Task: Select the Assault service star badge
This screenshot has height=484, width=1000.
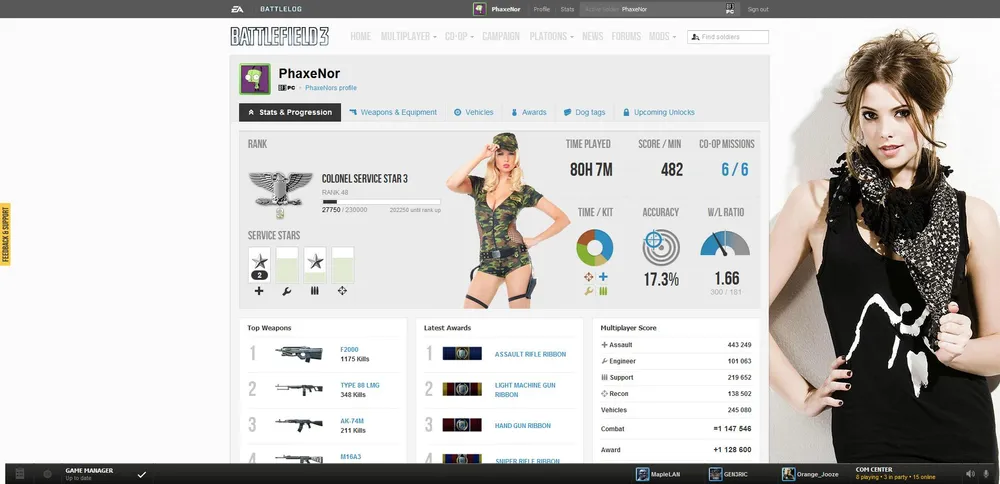Action: pyautogui.click(x=259, y=262)
